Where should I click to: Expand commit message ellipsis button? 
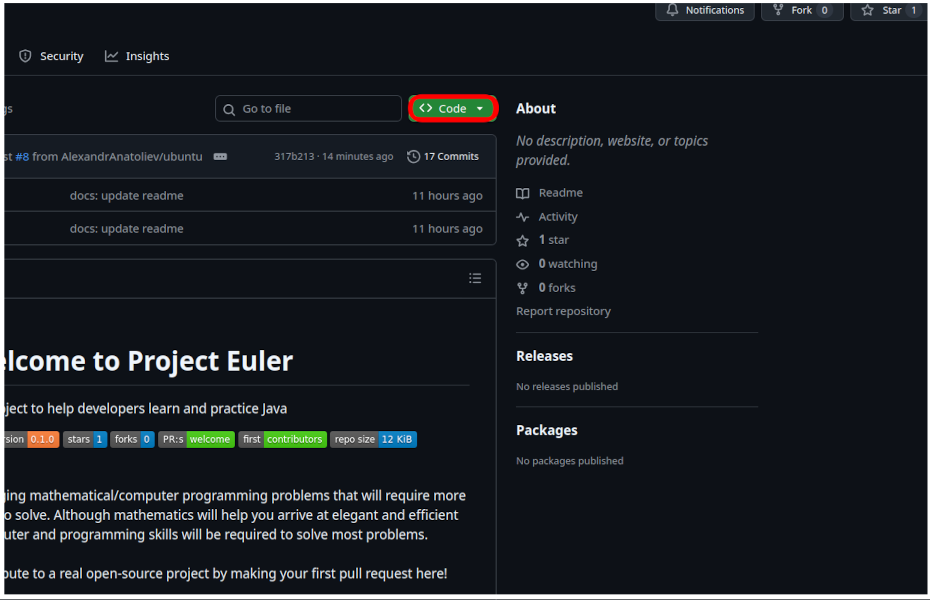coord(220,157)
